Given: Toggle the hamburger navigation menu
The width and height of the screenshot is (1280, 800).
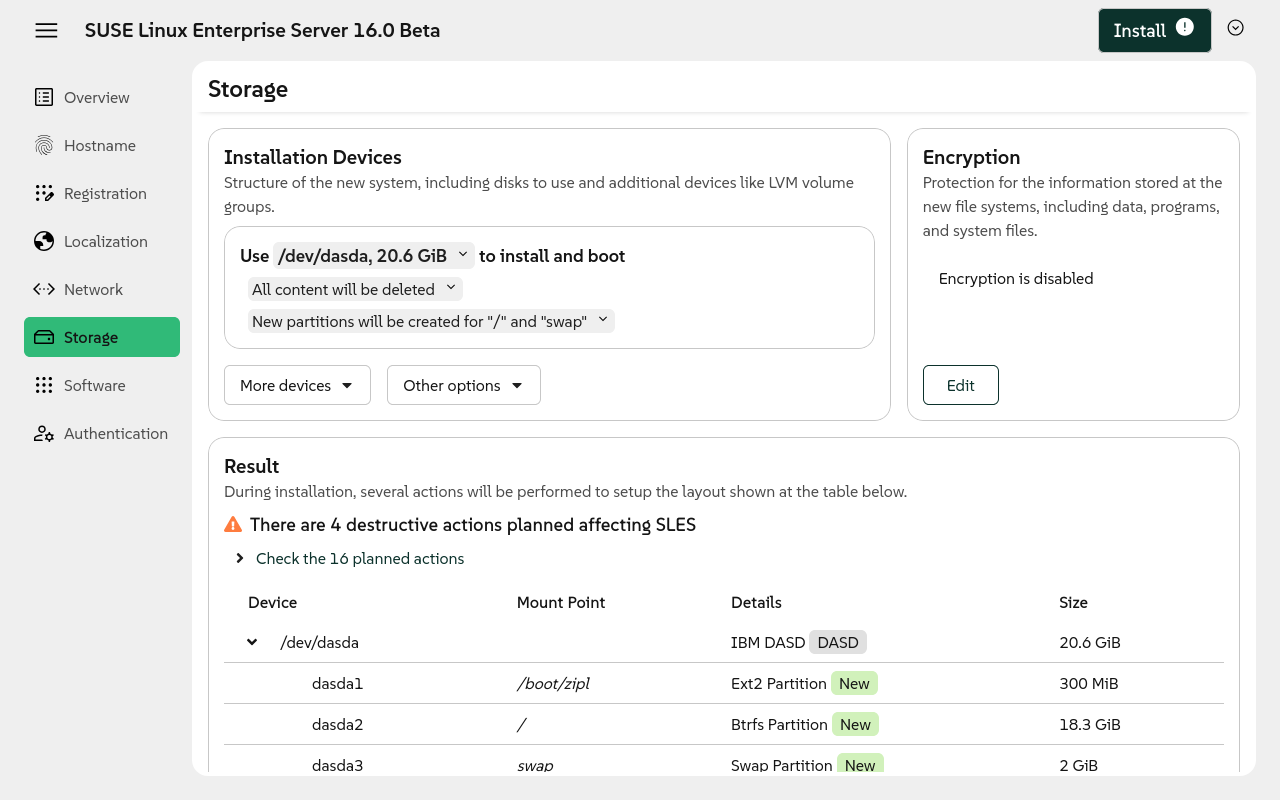Looking at the screenshot, I should pyautogui.click(x=46, y=30).
